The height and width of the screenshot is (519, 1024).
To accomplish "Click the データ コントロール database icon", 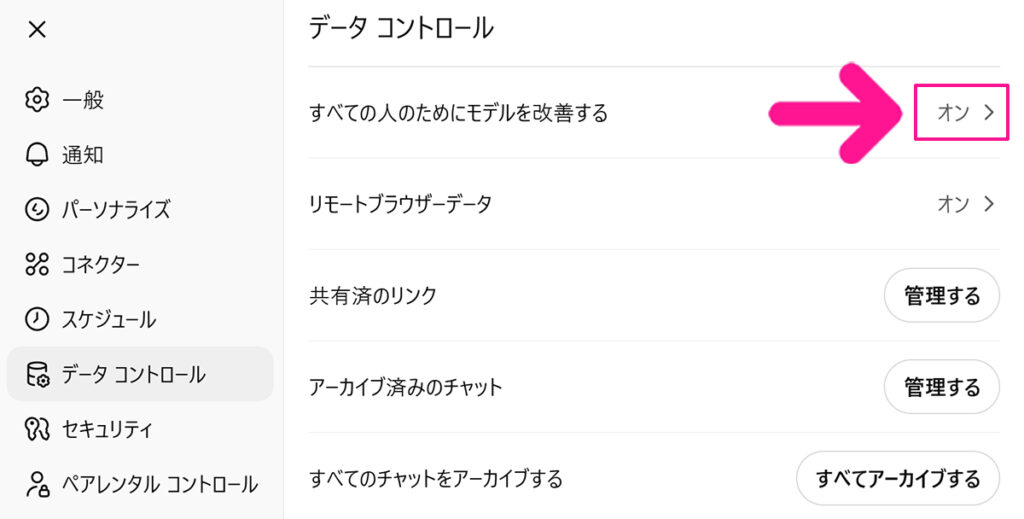I will click(x=37, y=375).
